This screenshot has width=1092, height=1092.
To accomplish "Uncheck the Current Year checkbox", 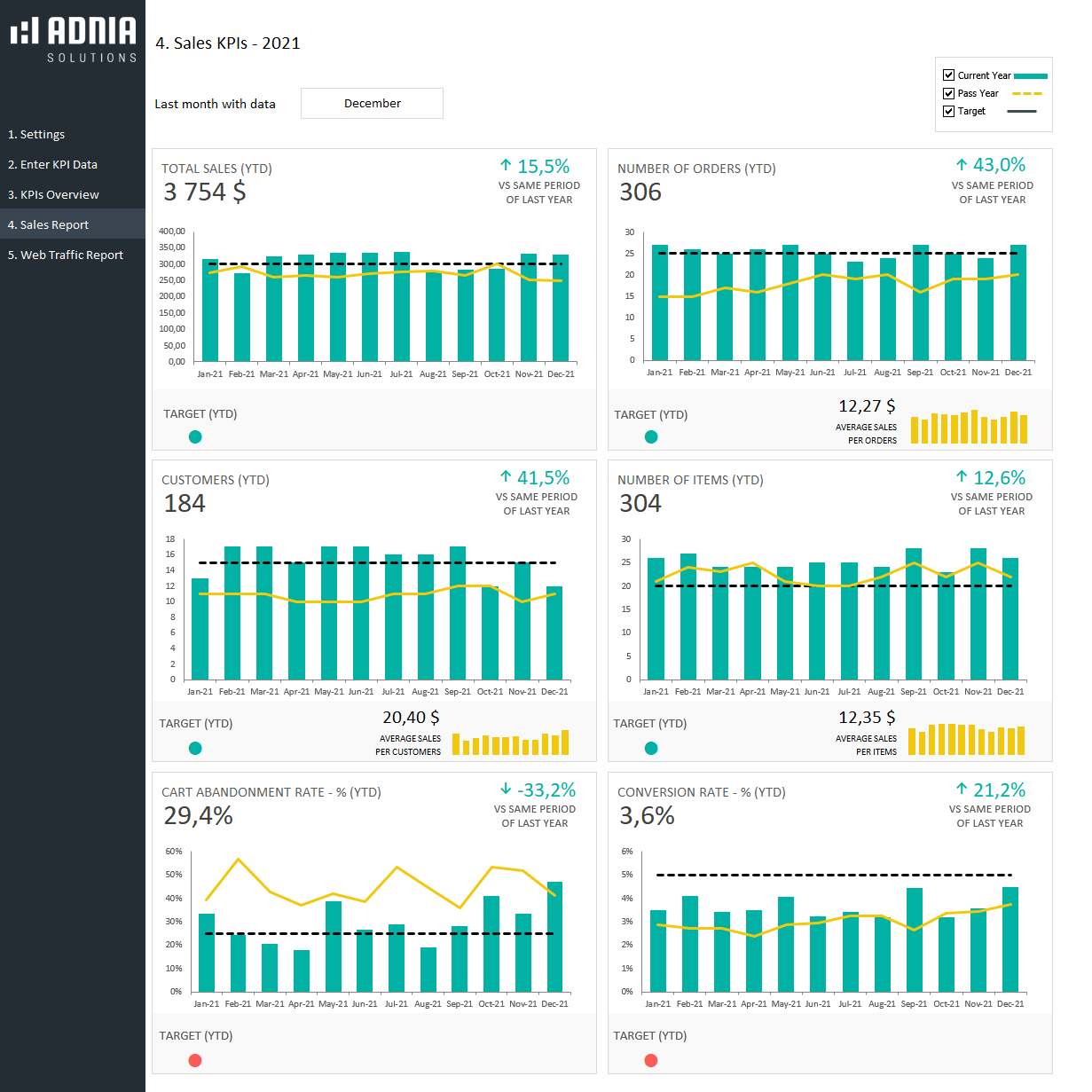I will (x=948, y=75).
